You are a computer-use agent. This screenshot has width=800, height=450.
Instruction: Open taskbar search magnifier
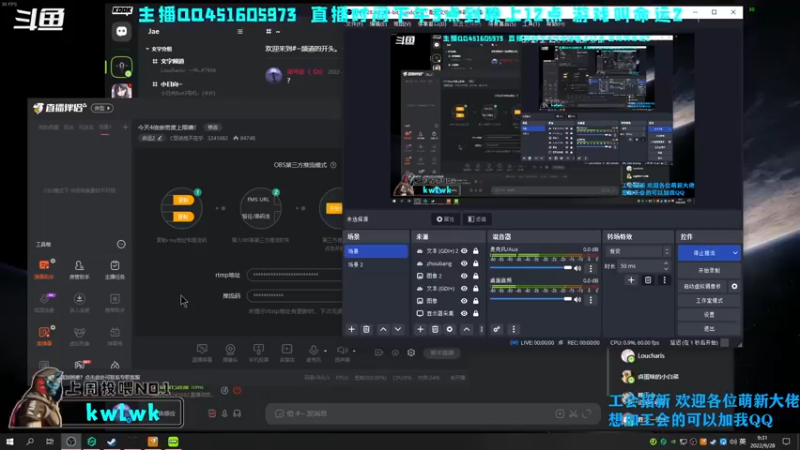(30, 441)
